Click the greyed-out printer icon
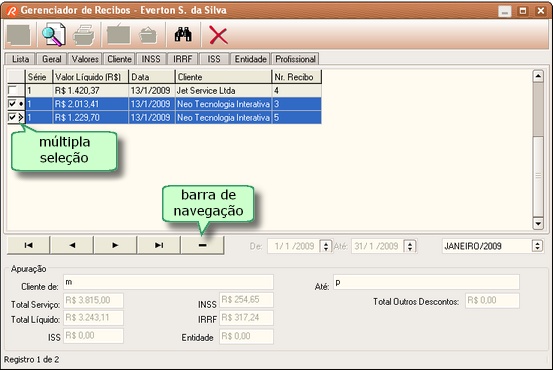The height and width of the screenshot is (370, 553). click(x=84, y=35)
